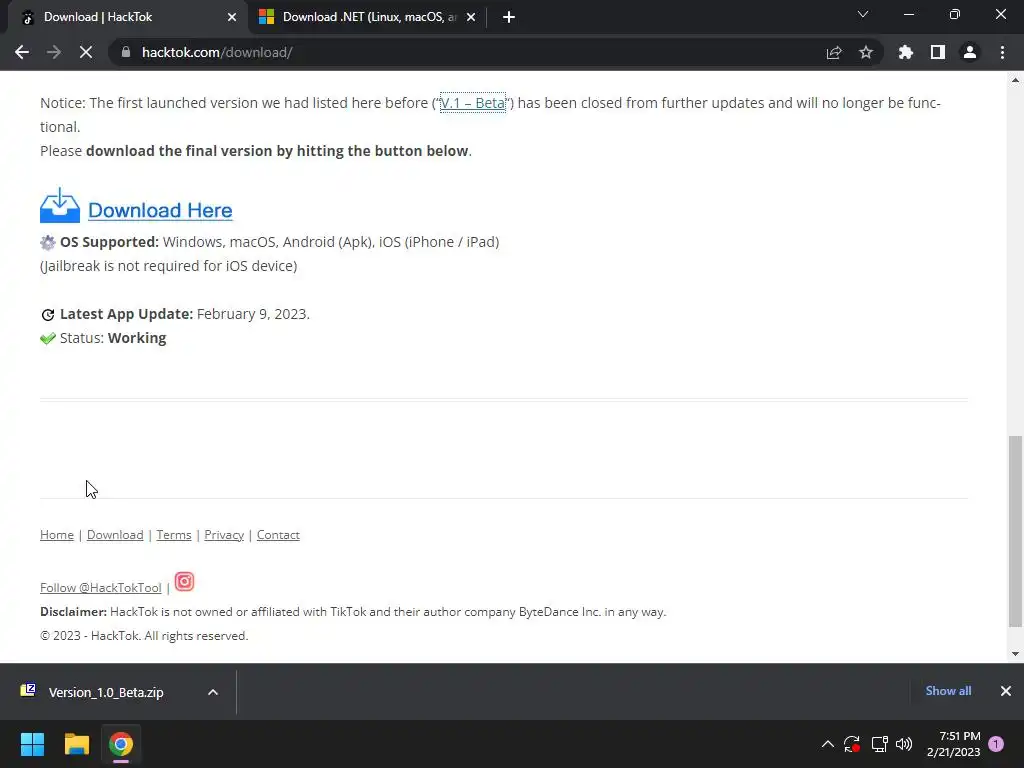1024x768 pixels.
Task: Open File Explorer from taskbar
Action: point(76,744)
